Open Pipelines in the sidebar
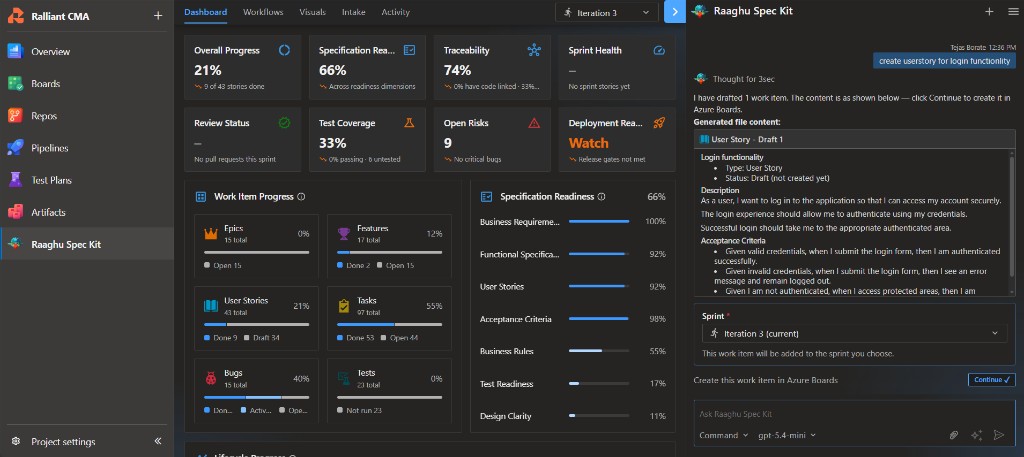 87,148
